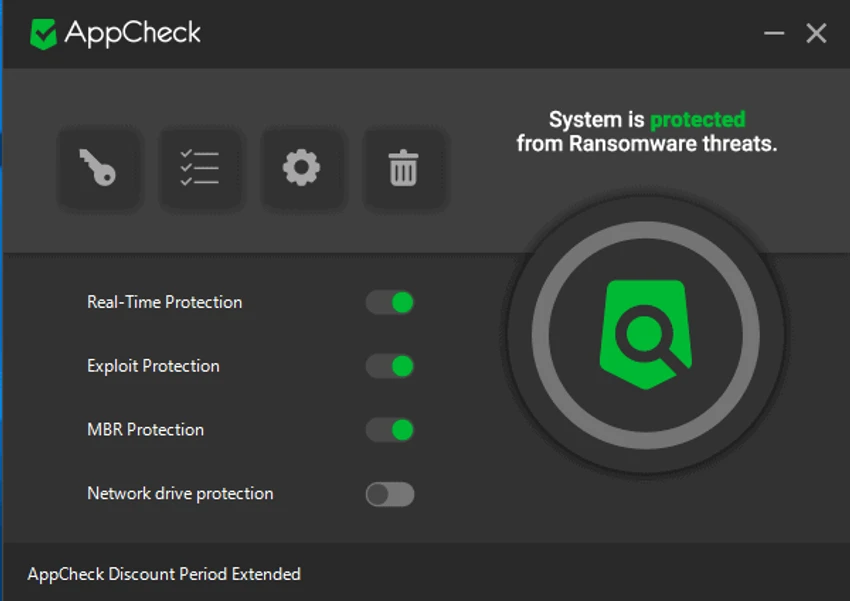Open the checklist log icon button
850x601 pixels.
200,168
